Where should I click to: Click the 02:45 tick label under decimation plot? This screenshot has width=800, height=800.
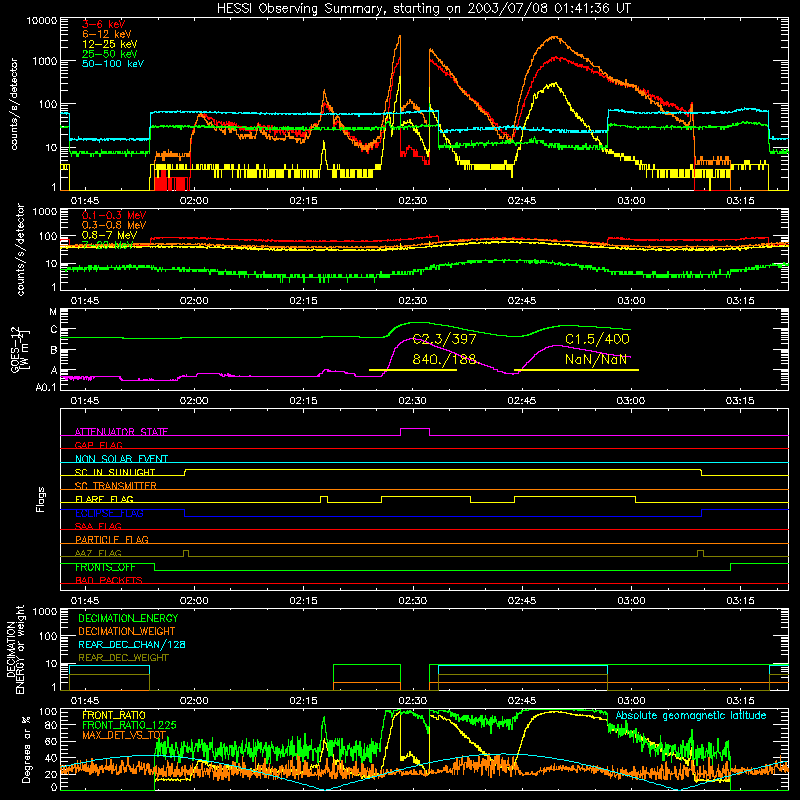coord(522,701)
